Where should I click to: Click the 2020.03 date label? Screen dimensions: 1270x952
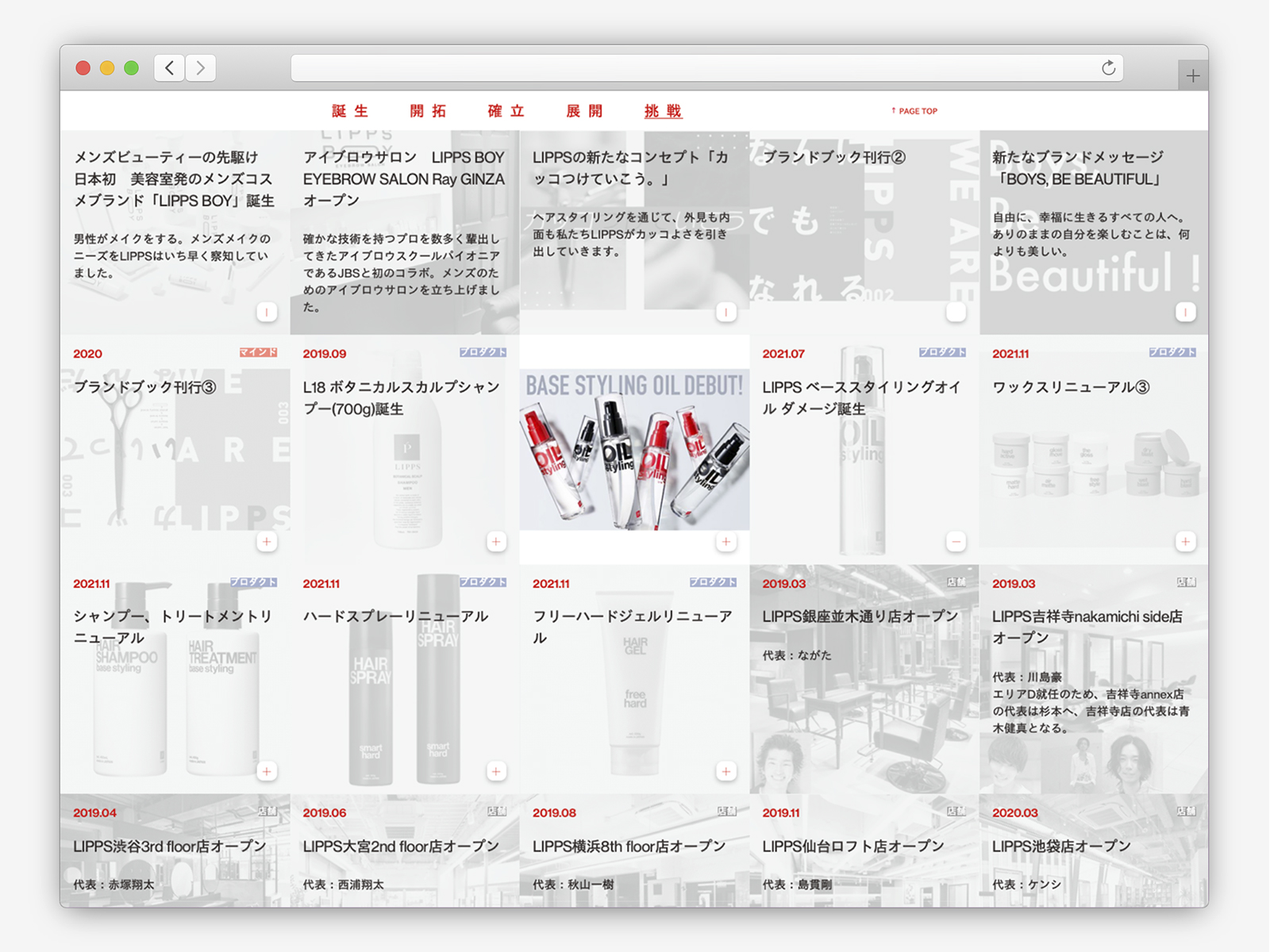point(1014,813)
